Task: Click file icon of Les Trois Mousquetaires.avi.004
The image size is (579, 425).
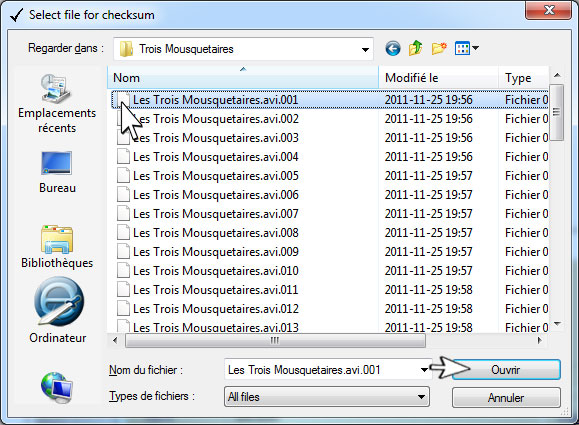Action: (x=123, y=157)
